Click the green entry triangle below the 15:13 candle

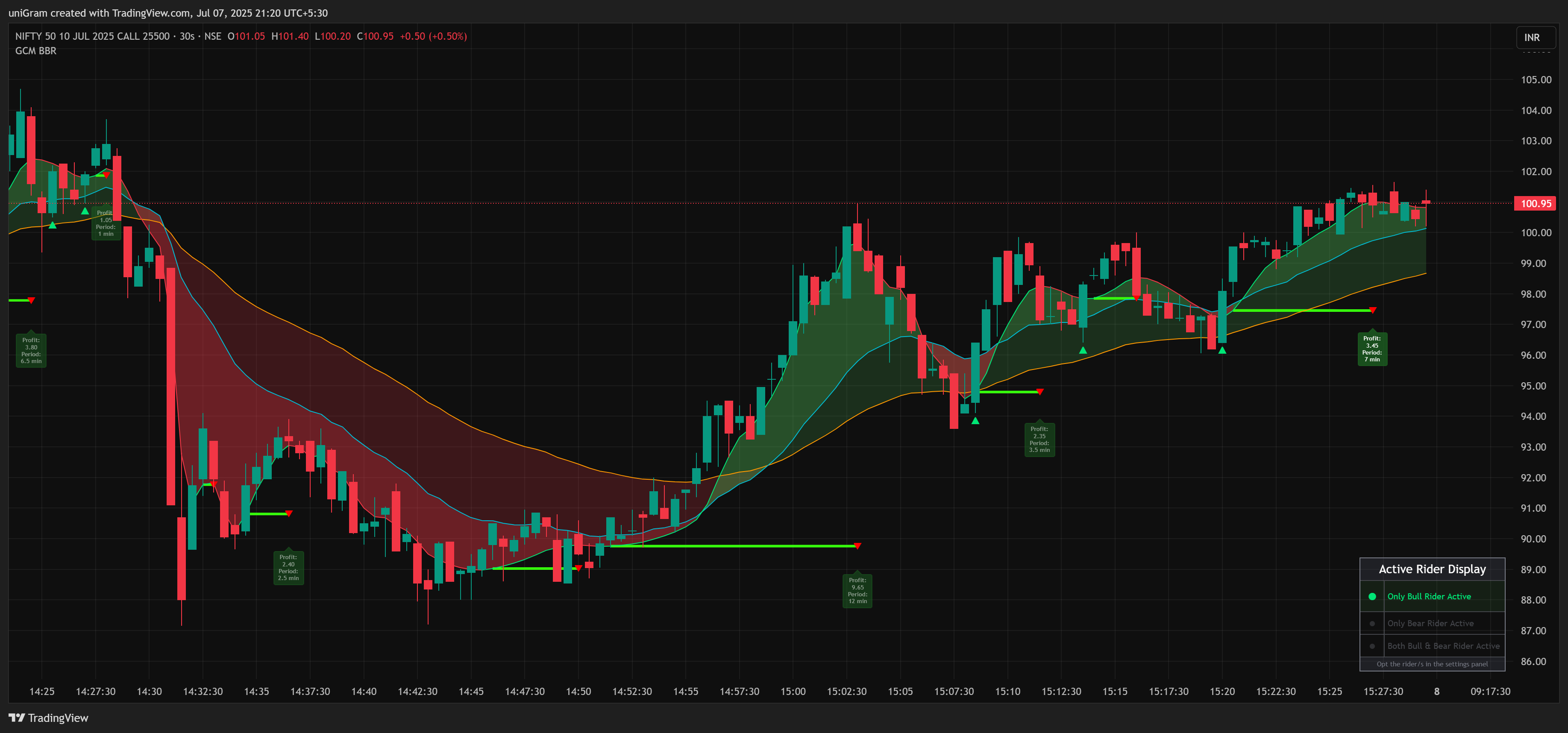coord(1082,350)
